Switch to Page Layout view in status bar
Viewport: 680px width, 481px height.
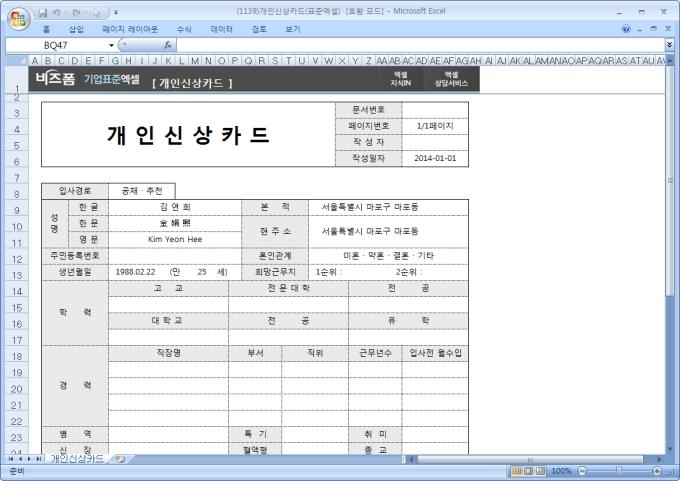tap(528, 471)
